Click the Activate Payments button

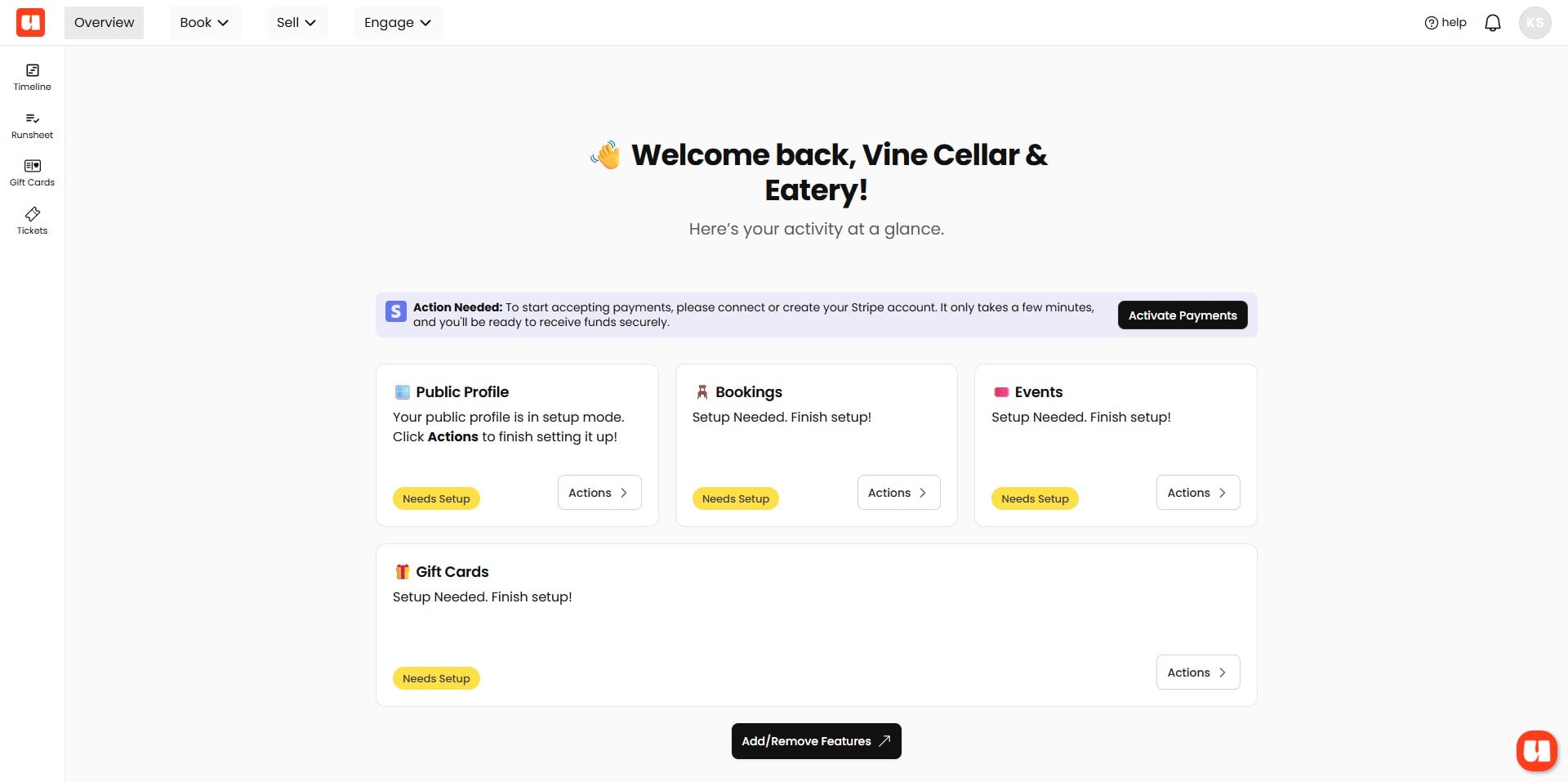(1182, 315)
